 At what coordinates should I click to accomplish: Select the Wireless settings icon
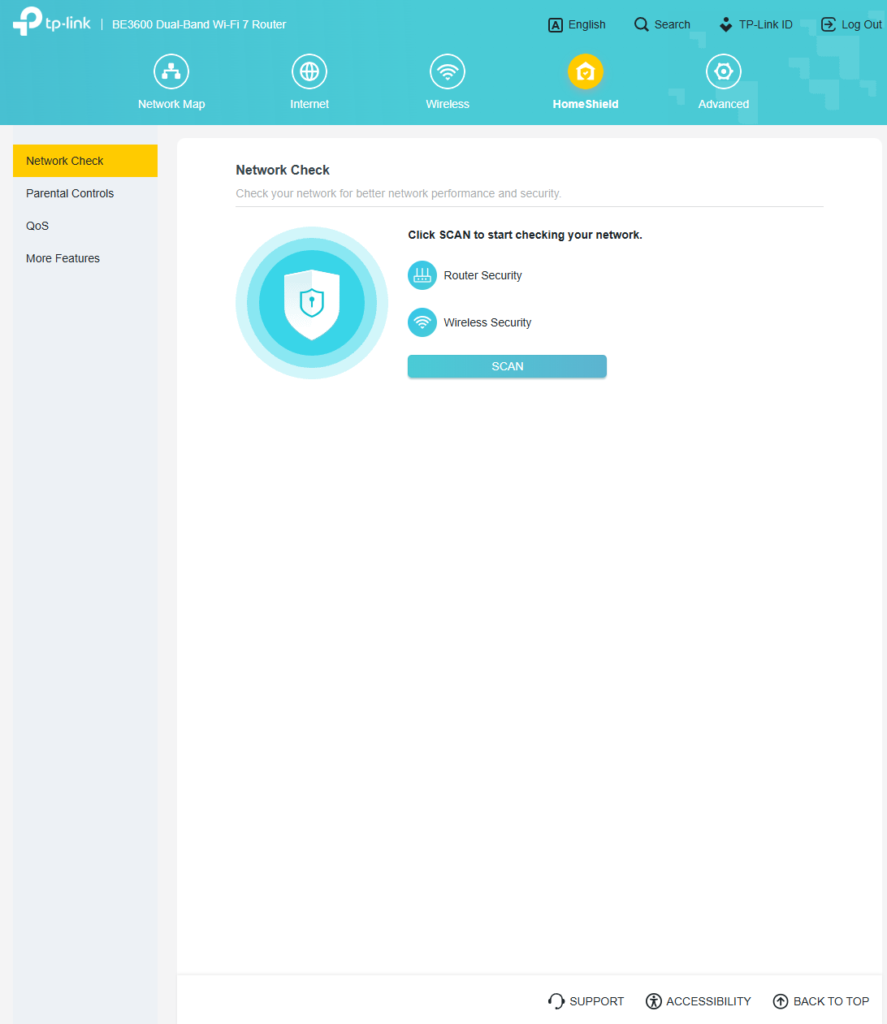point(447,70)
